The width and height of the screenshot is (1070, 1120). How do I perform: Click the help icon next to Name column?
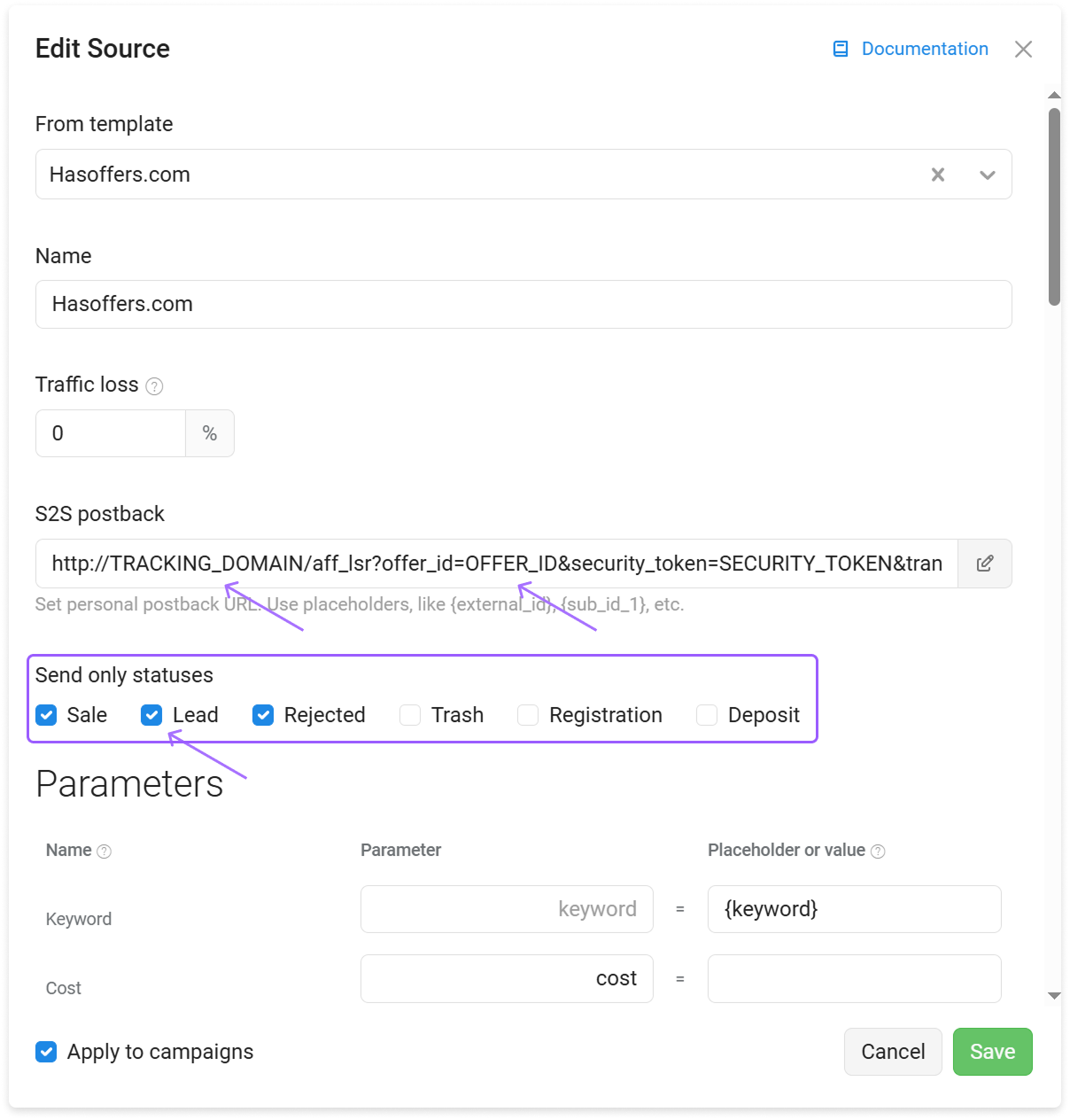pos(105,852)
